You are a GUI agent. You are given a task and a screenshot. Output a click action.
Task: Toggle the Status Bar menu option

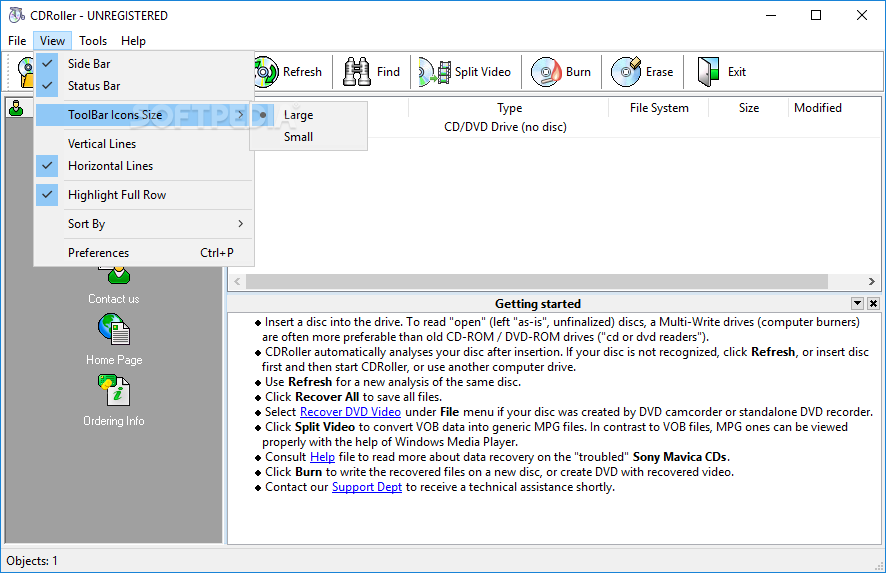(144, 86)
